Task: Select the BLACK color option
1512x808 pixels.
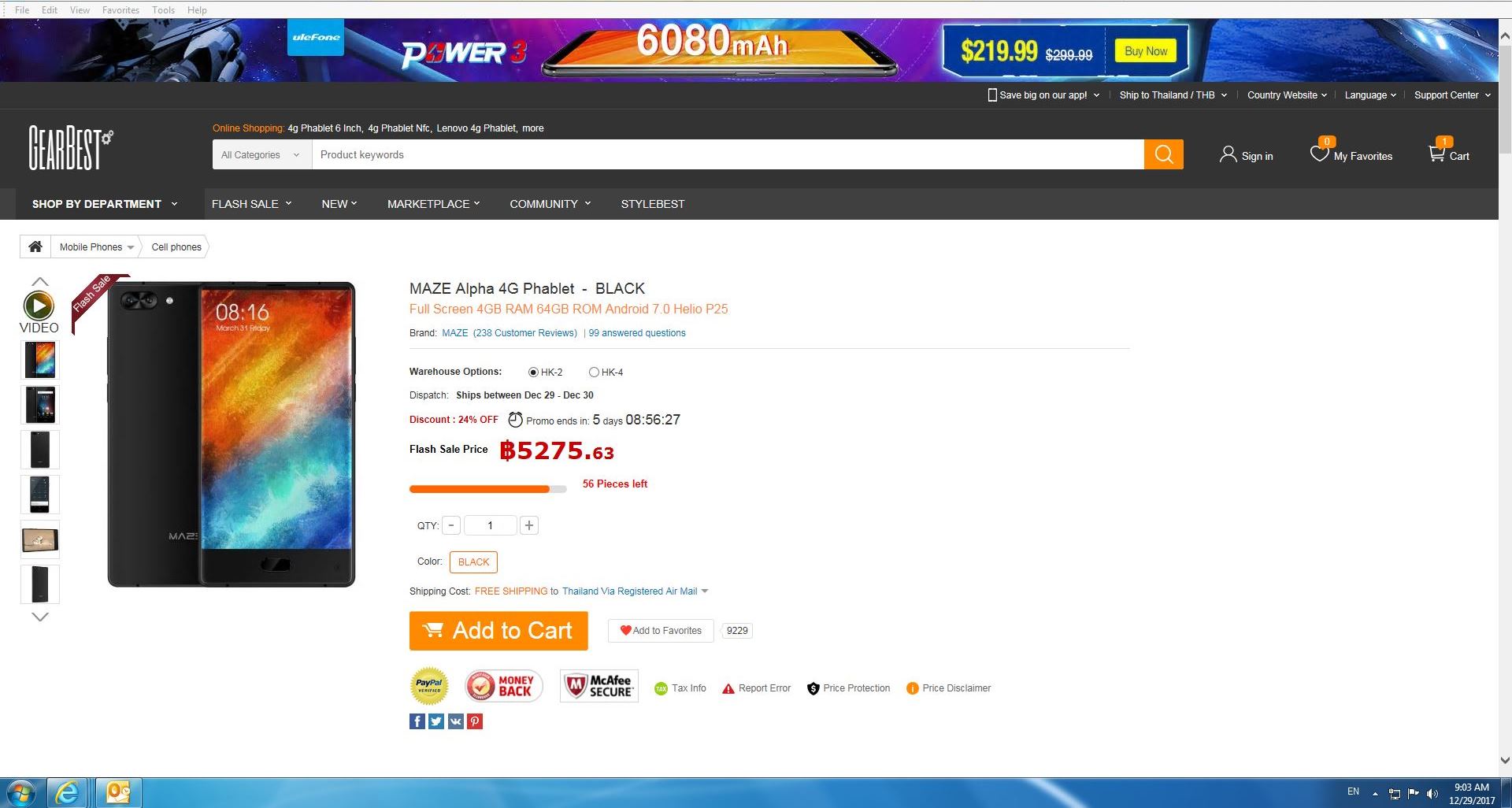Action: (473, 562)
